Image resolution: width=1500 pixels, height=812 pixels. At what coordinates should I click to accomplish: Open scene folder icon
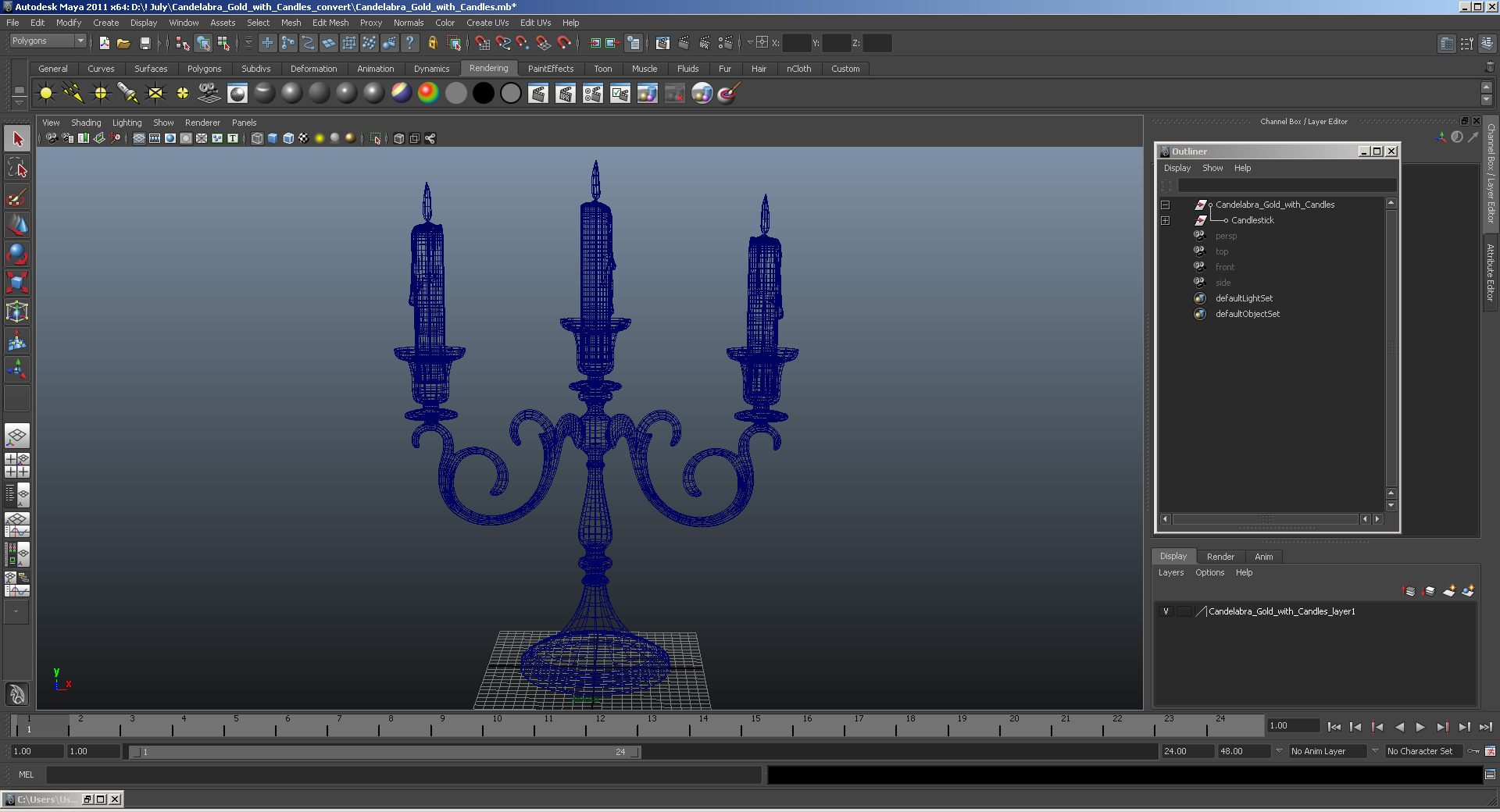point(123,43)
